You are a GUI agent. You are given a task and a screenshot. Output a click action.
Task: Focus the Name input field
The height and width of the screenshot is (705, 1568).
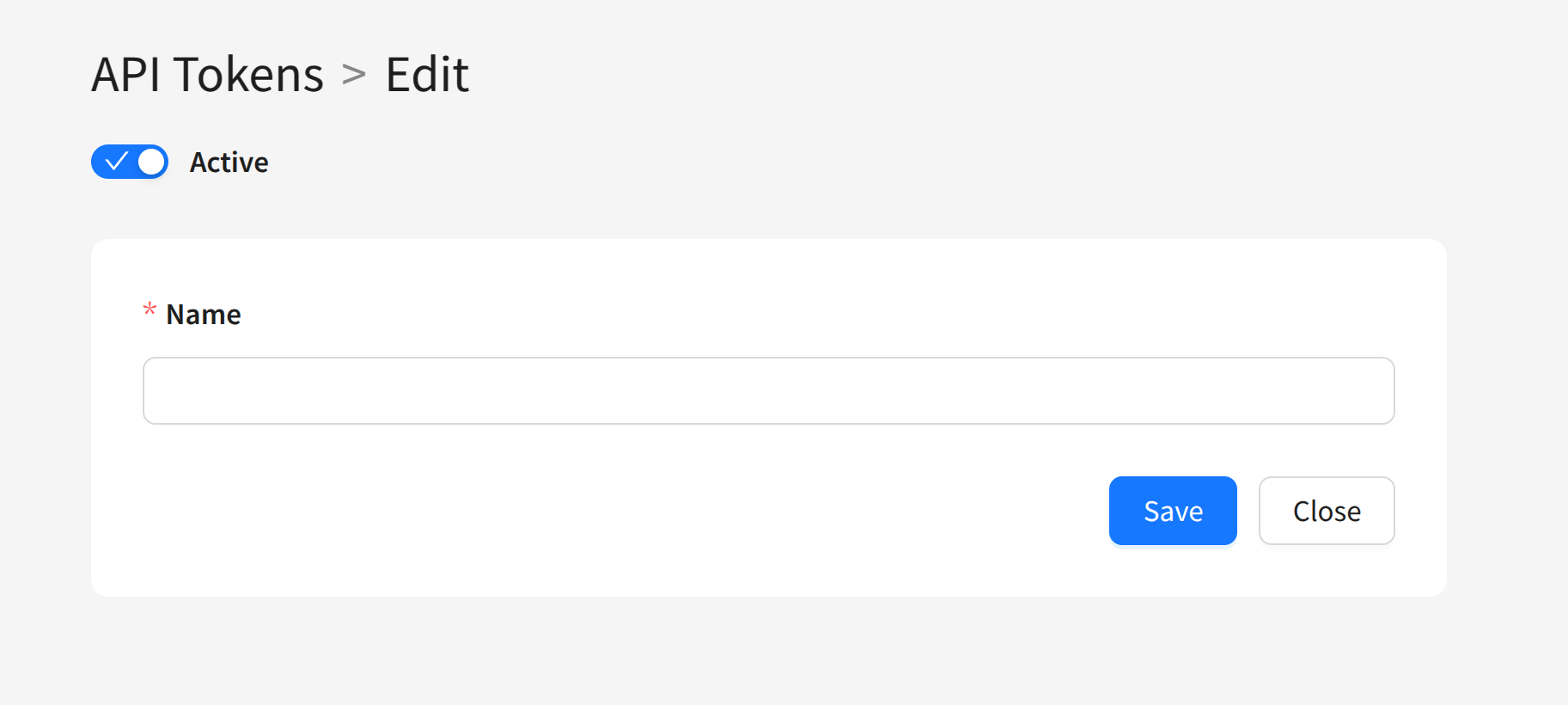(x=768, y=391)
